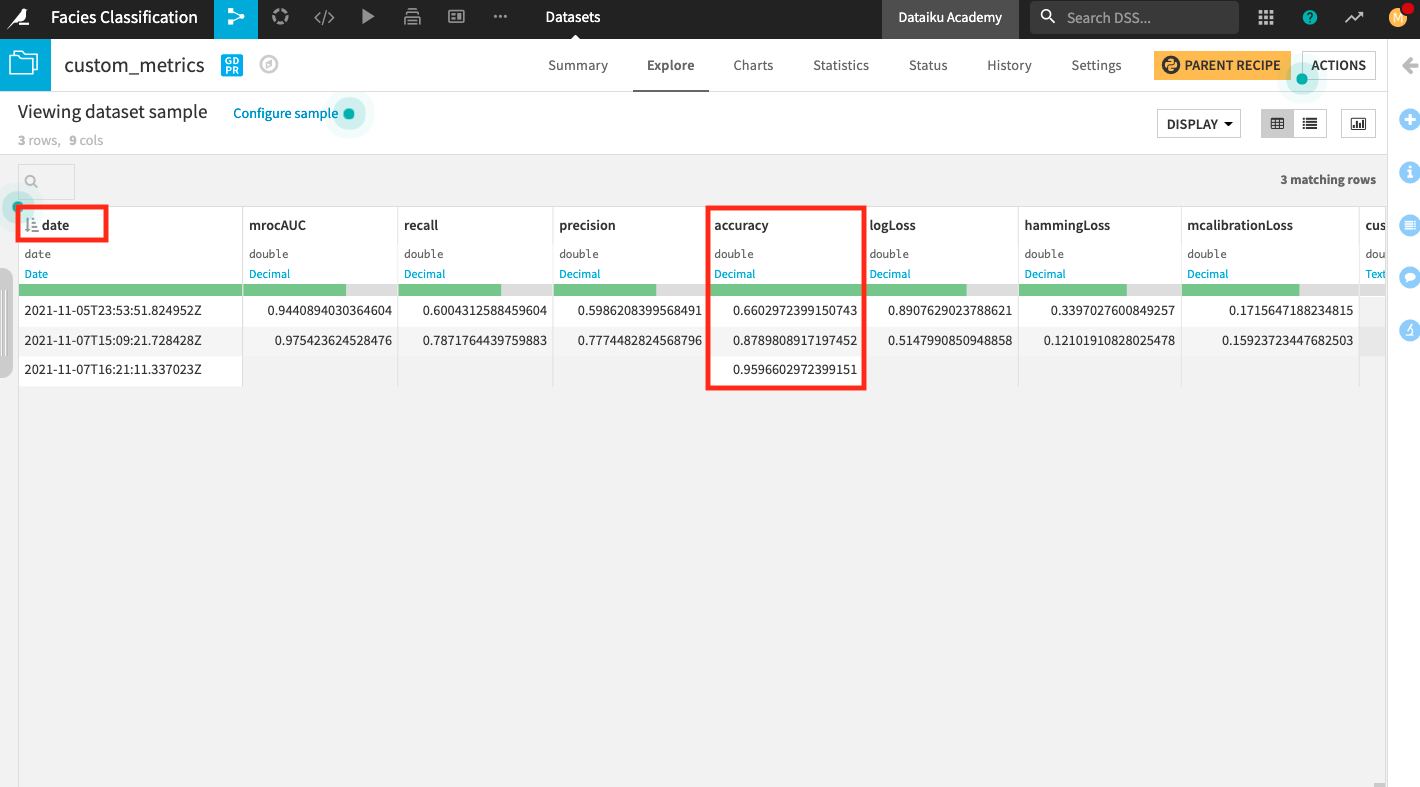Open the accuracy column header menu
1420x787 pixels.
741,225
